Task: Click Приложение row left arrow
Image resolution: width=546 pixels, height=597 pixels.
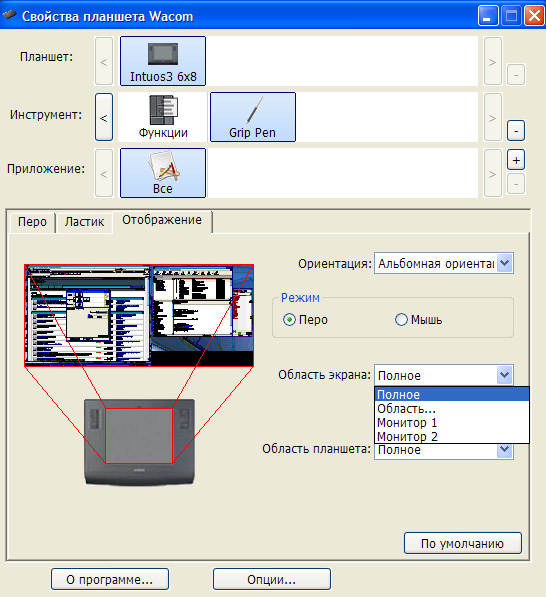Action: 104,173
